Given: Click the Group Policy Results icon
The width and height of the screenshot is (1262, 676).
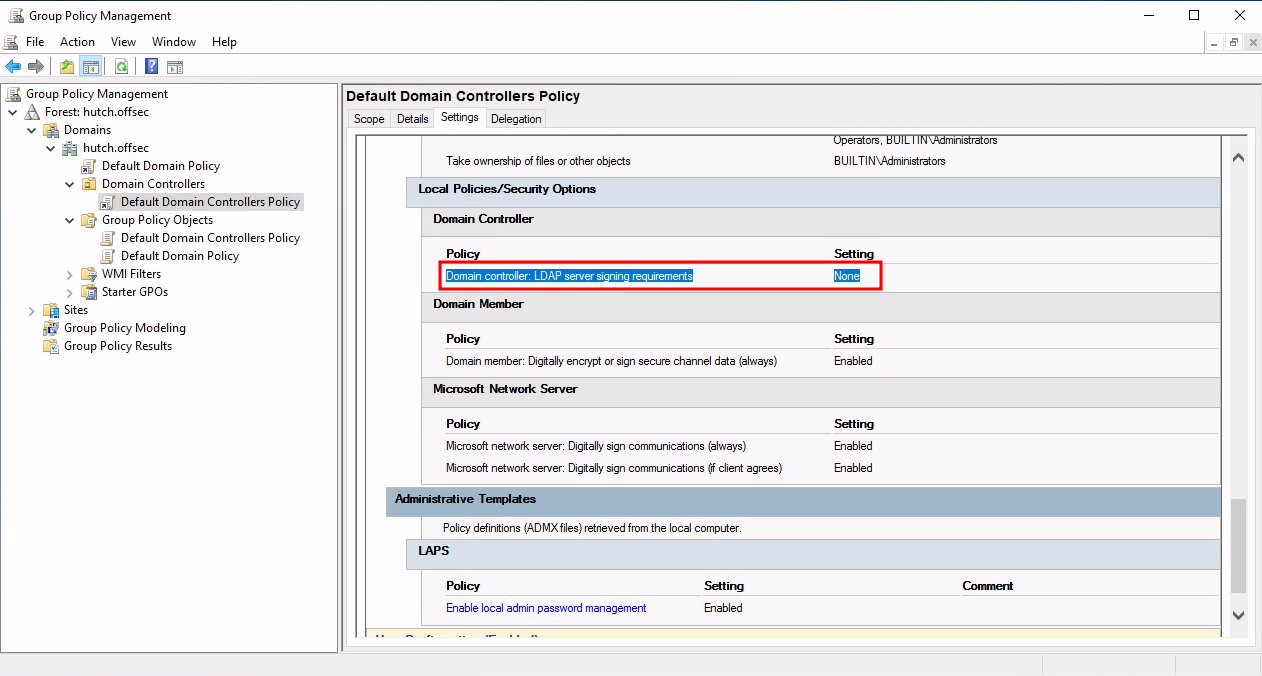Looking at the screenshot, I should coord(51,346).
